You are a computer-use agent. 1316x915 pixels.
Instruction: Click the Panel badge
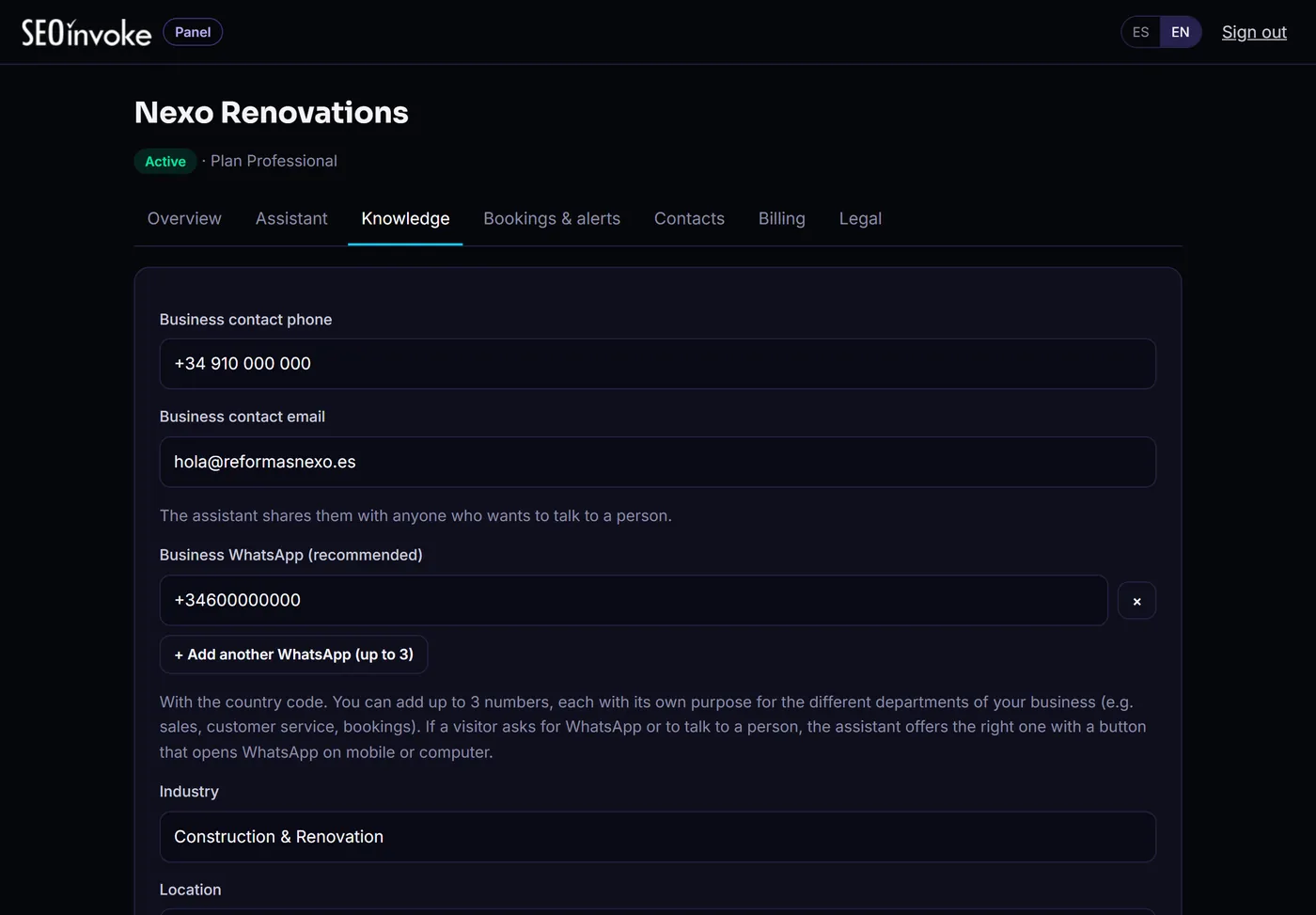pos(193,32)
